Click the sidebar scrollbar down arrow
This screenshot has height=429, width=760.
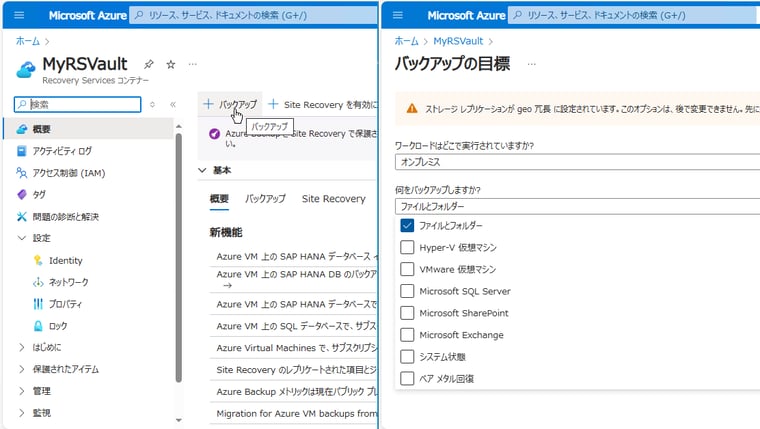(178, 420)
